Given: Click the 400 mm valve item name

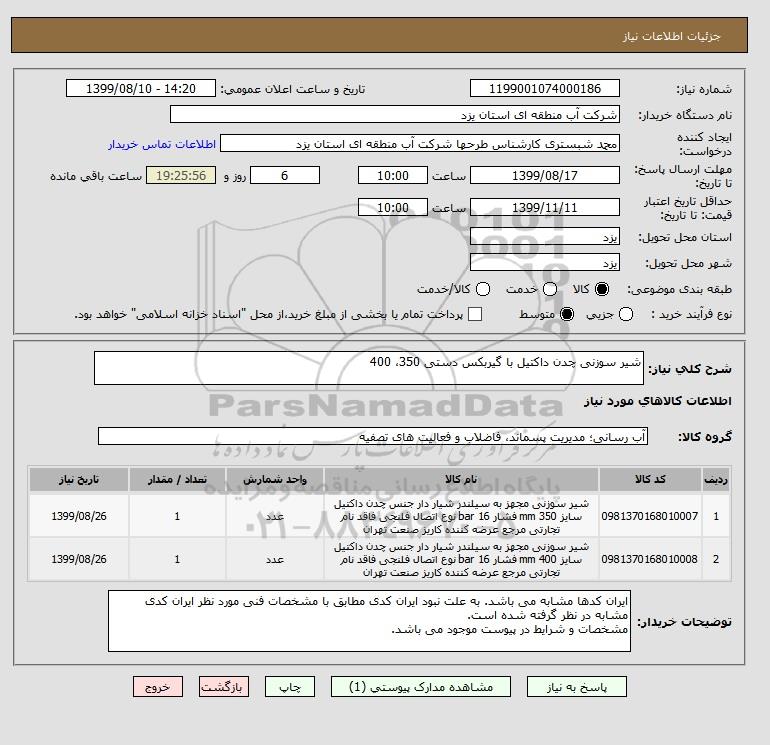Looking at the screenshot, I should 461,559.
